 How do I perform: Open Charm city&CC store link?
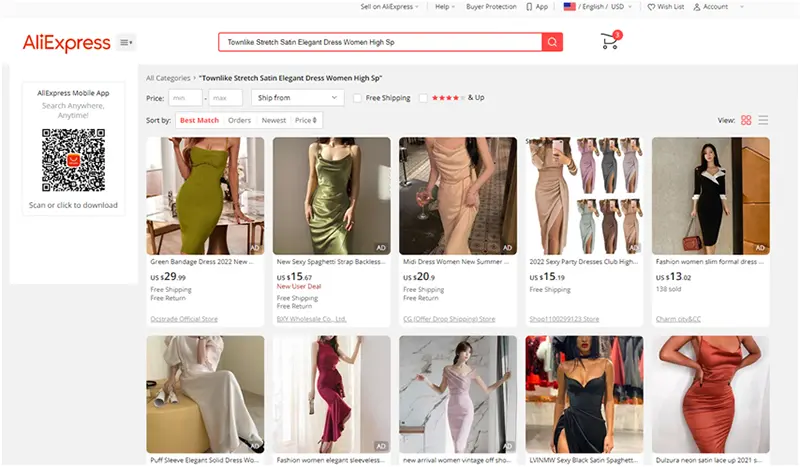pyautogui.click(x=678, y=319)
